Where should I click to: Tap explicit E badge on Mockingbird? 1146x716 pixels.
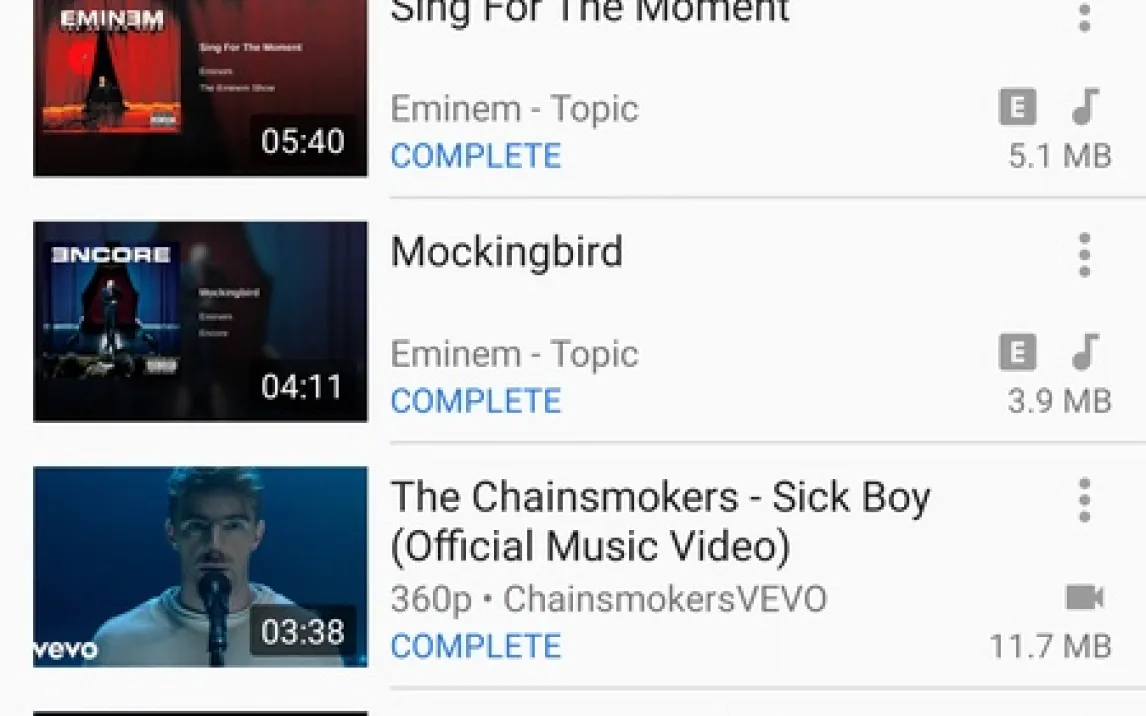(1017, 352)
